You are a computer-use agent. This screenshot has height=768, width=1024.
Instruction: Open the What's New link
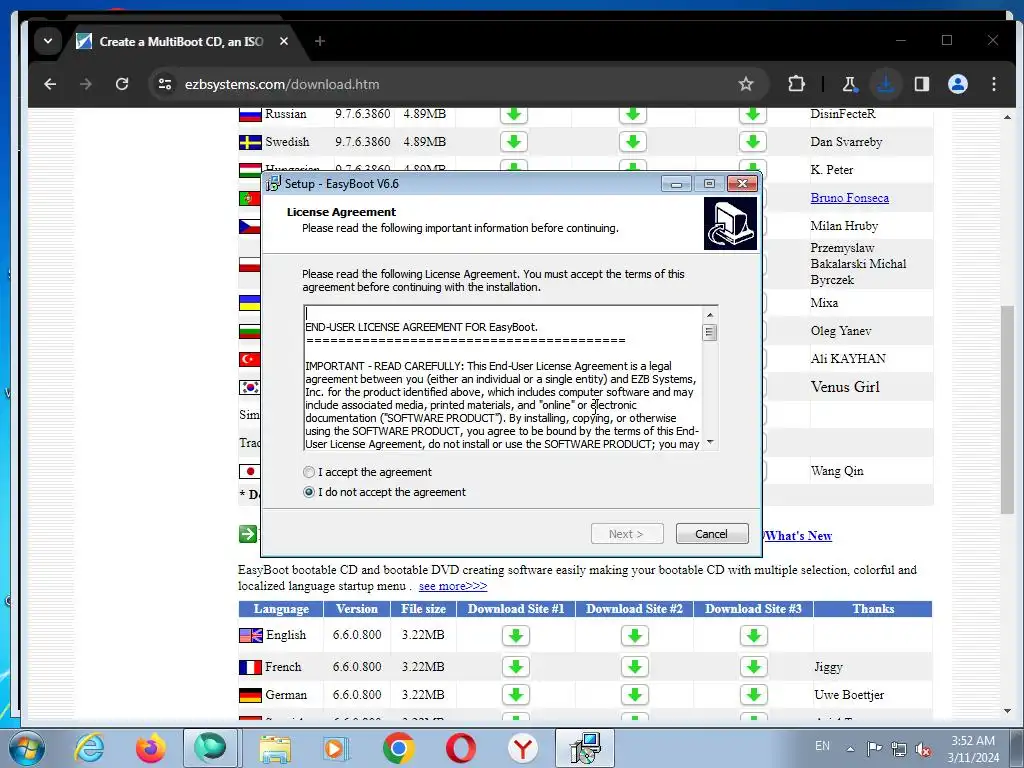click(x=798, y=536)
